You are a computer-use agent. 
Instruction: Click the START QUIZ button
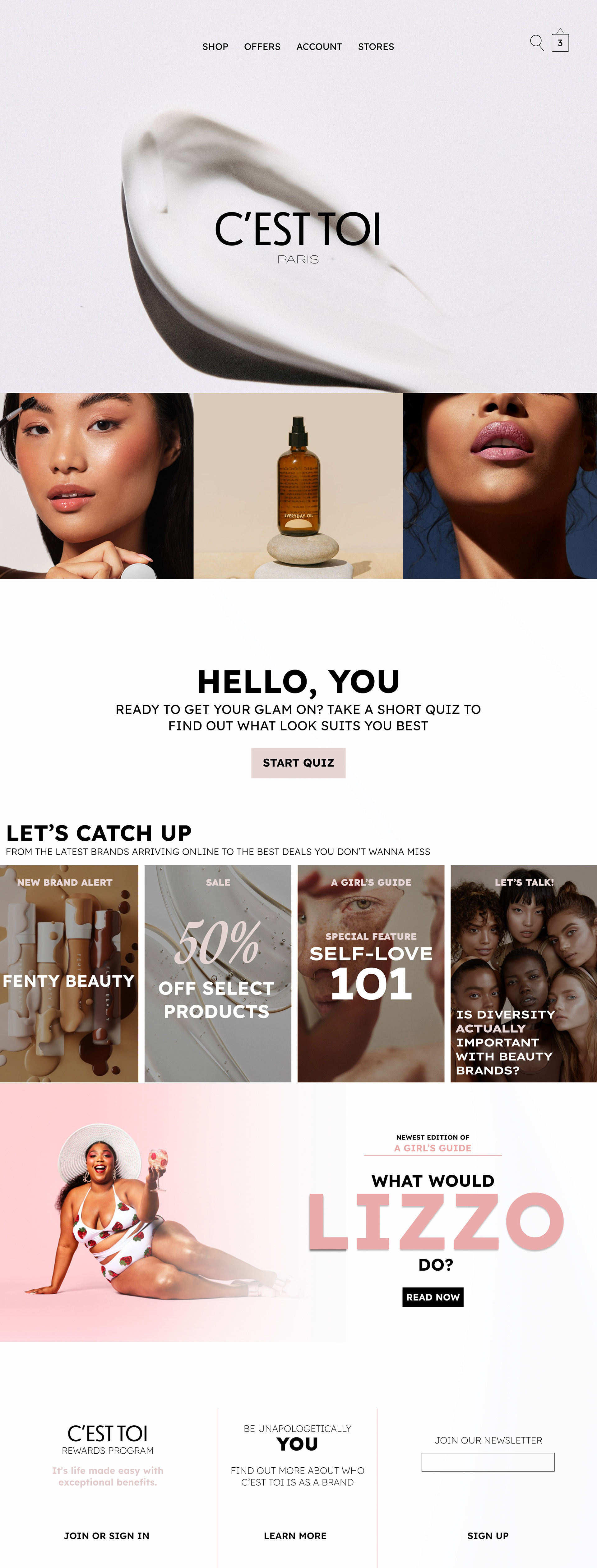click(298, 763)
